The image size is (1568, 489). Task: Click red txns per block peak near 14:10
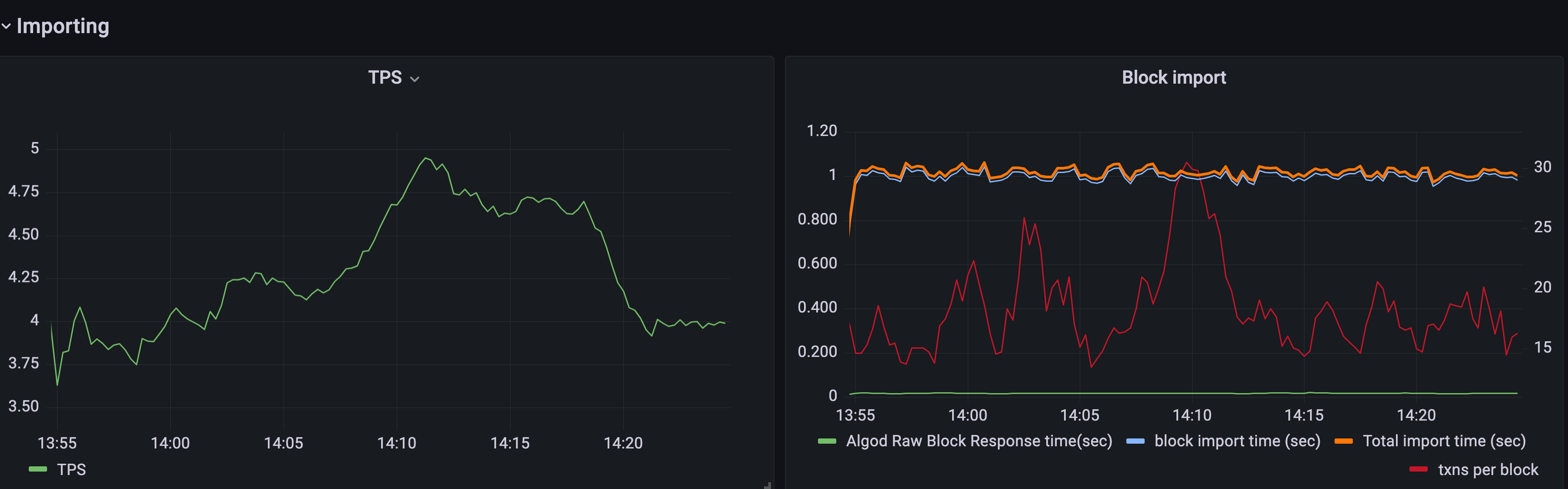1186,163
